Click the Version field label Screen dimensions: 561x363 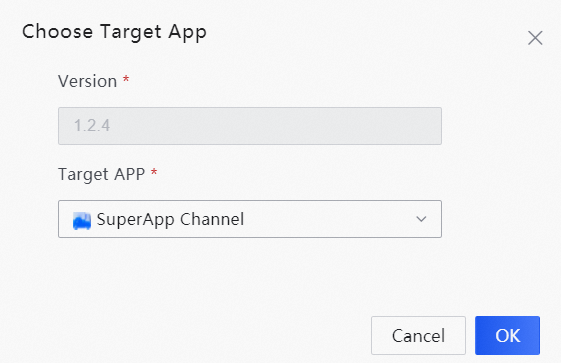pyautogui.click(x=88, y=81)
